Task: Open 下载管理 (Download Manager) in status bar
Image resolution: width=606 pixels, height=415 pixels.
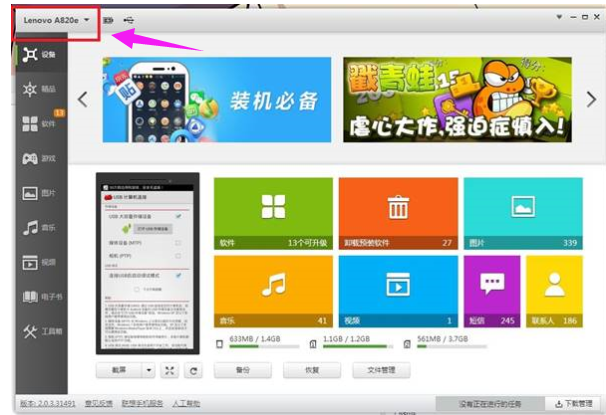Action: pos(572,404)
